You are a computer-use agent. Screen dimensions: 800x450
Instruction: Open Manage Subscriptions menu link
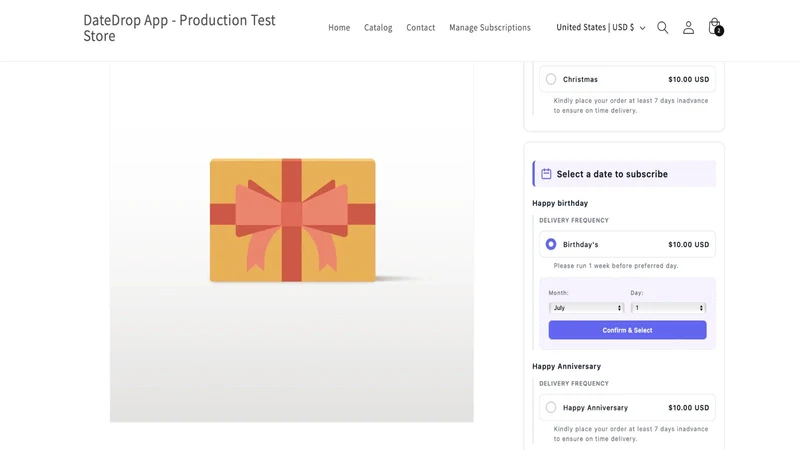coord(490,28)
